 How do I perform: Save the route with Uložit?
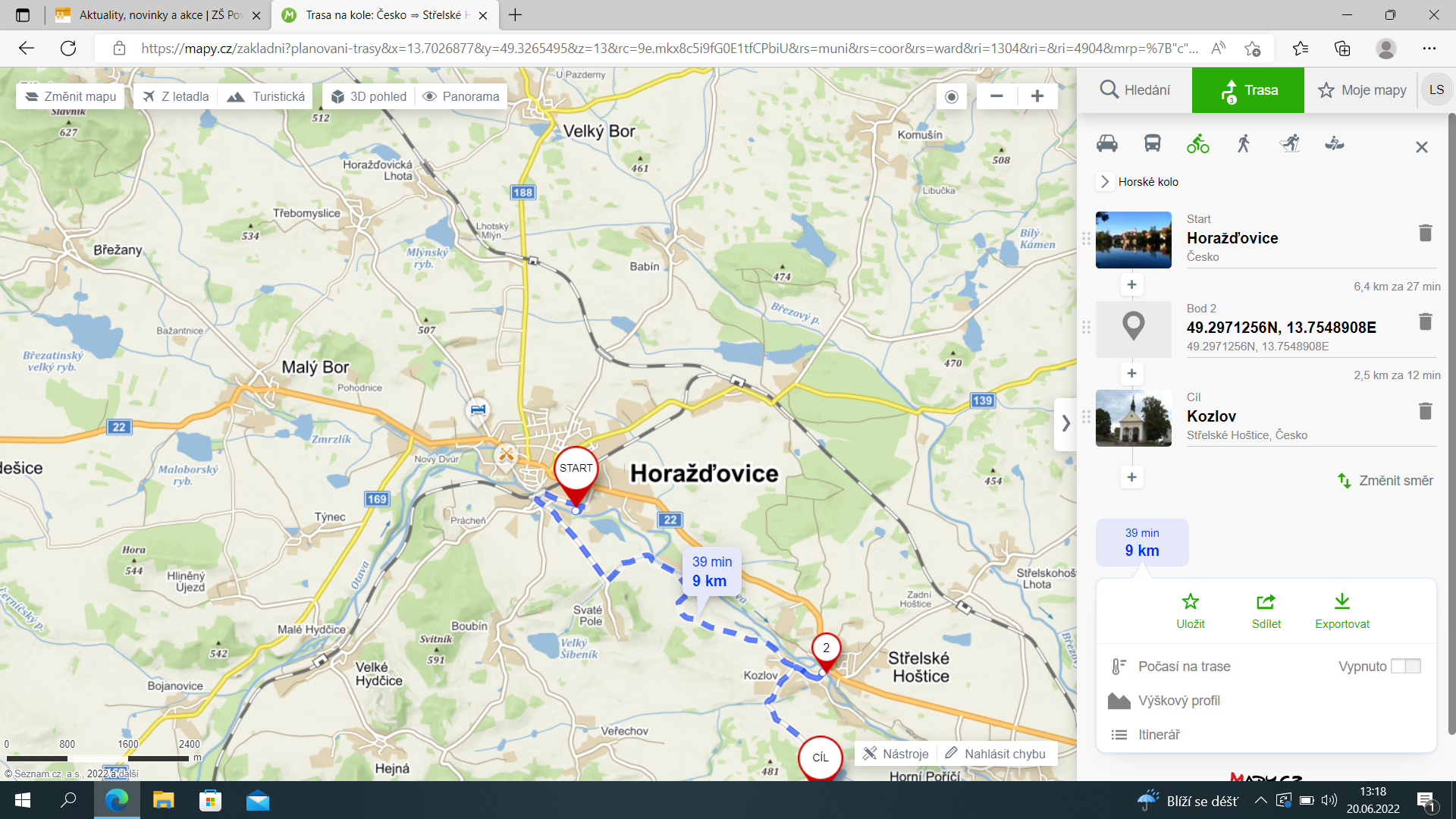click(1191, 611)
